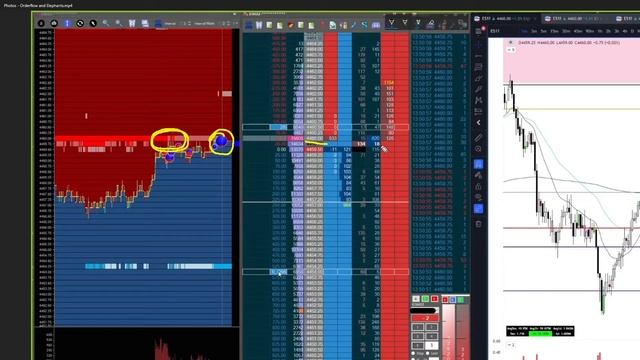The image size is (640, 360).
Task: Click the green button in the order entry panel
Action: click(425, 299)
